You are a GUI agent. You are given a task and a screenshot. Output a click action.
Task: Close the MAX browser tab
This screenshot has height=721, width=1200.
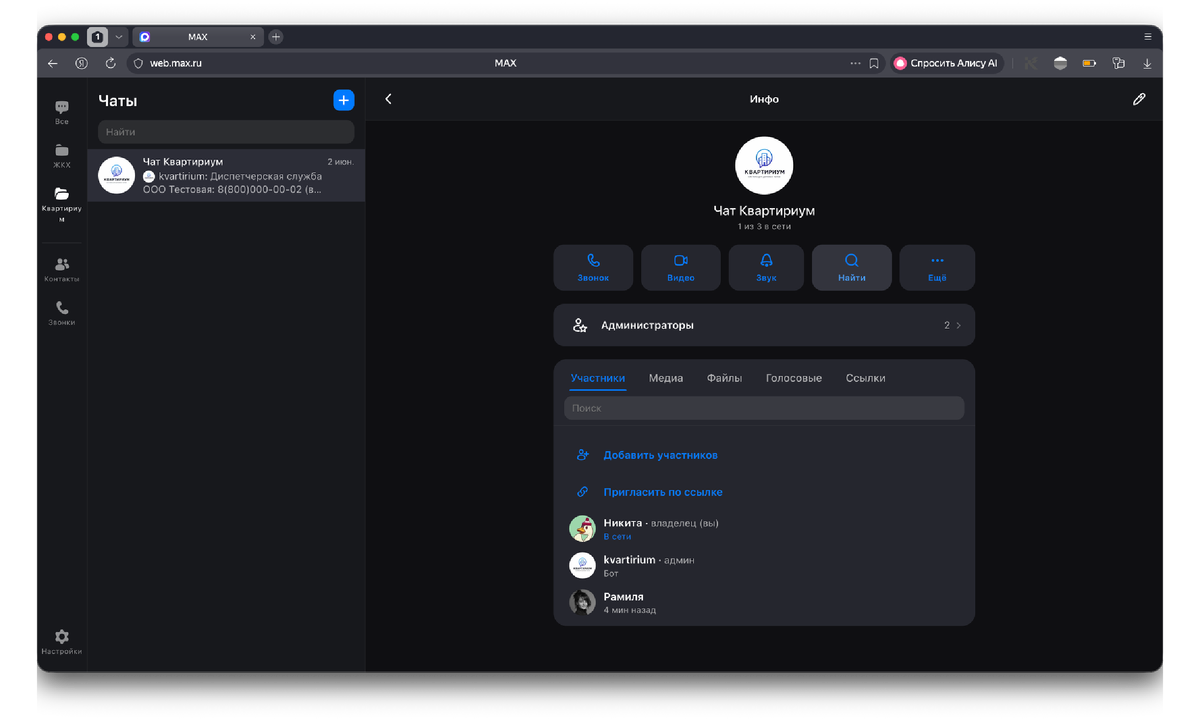click(253, 37)
